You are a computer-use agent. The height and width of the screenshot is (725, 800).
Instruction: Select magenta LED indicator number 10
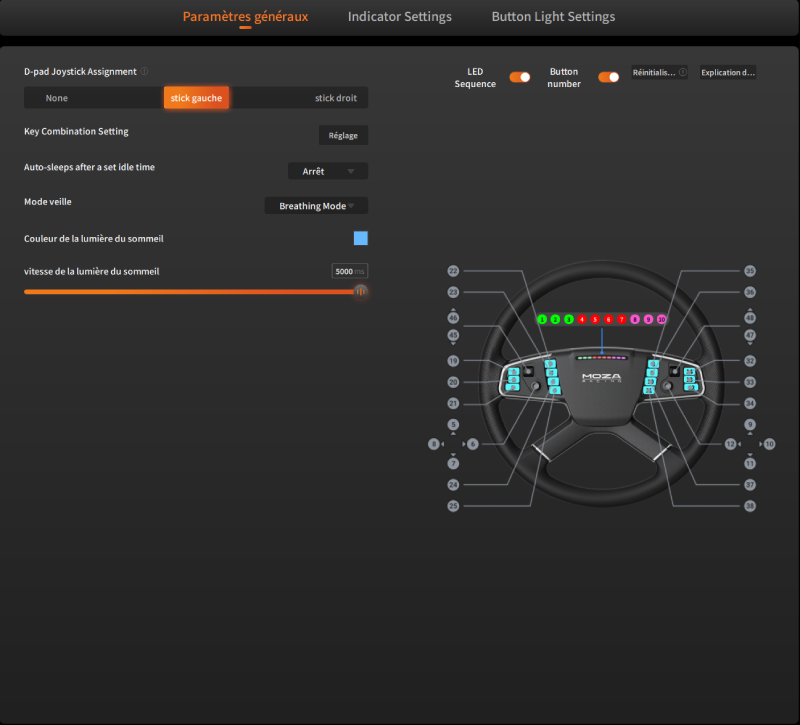click(661, 319)
